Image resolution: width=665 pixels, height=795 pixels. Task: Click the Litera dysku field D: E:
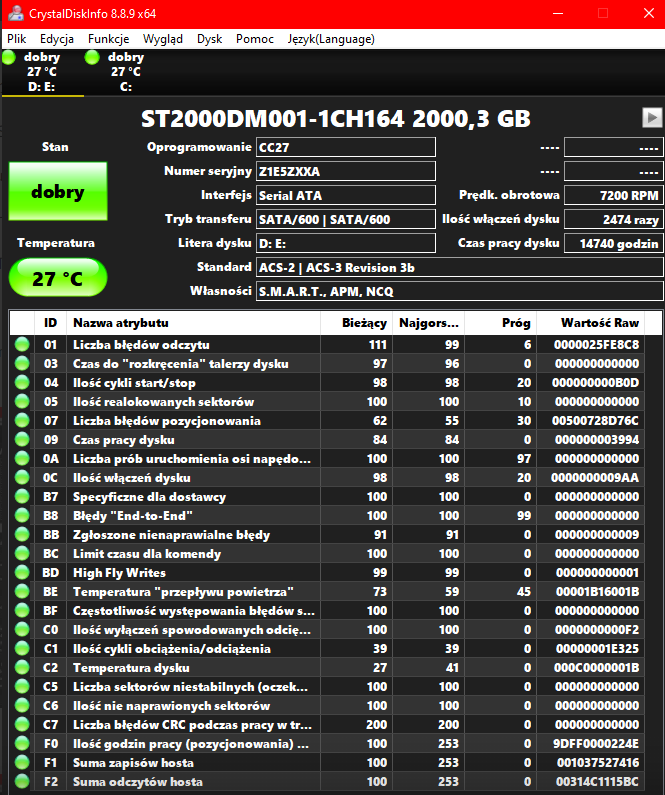point(346,243)
